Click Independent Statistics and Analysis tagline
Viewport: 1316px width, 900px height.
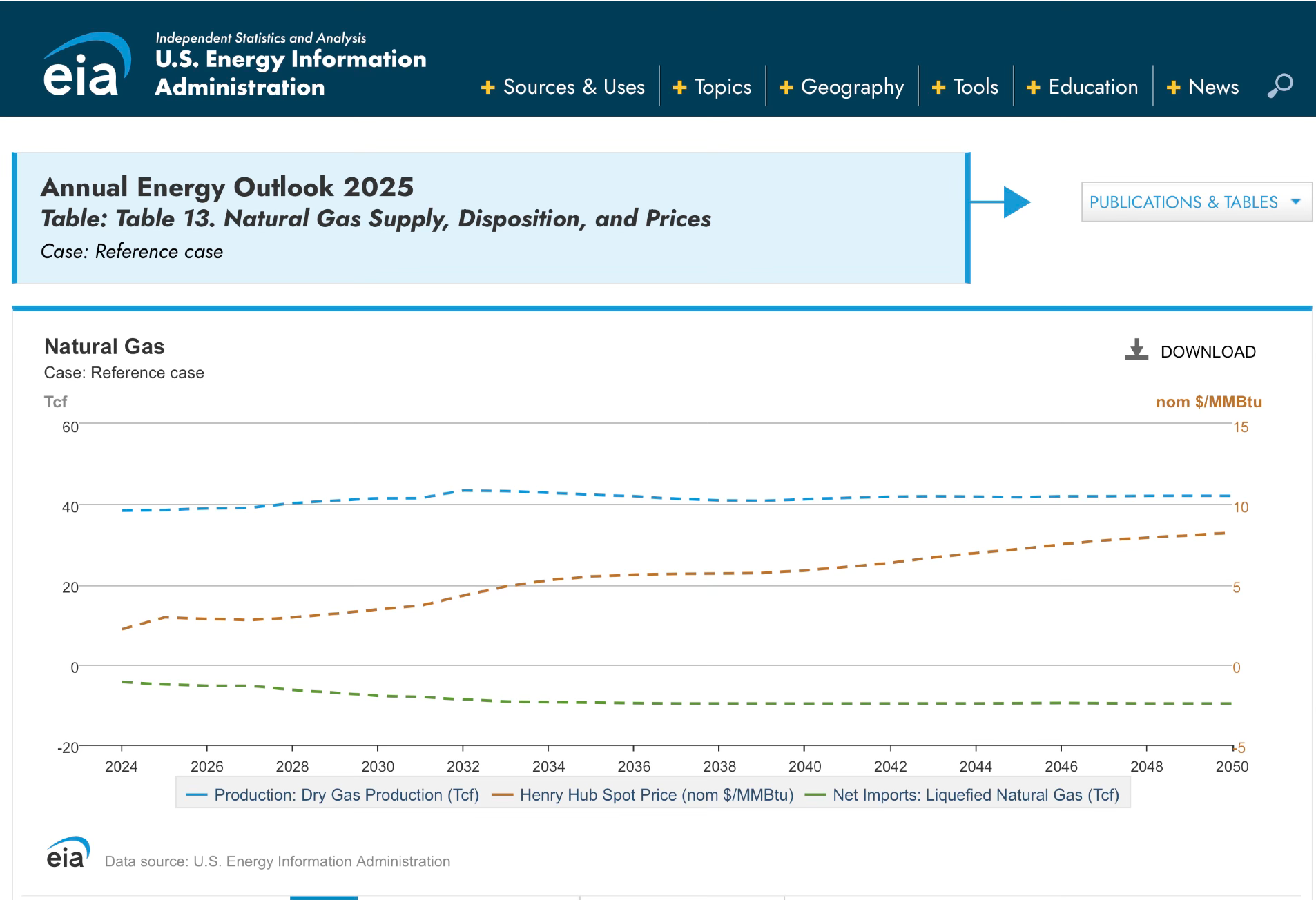261,38
